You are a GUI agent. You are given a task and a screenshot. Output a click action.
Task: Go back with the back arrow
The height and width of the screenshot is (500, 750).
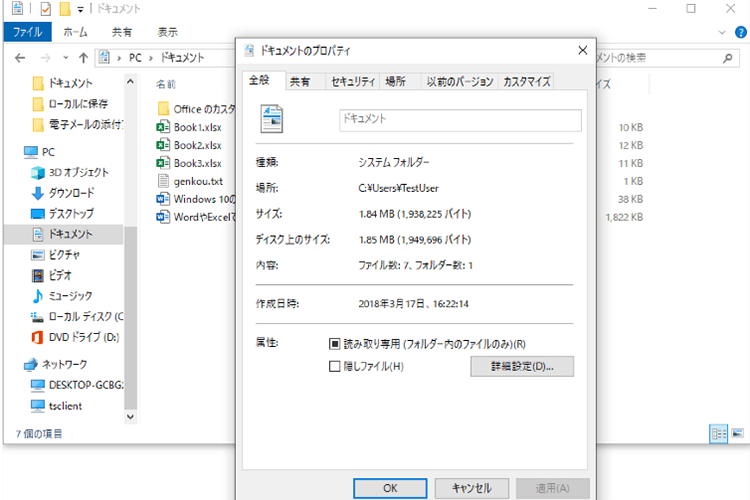coord(20,58)
